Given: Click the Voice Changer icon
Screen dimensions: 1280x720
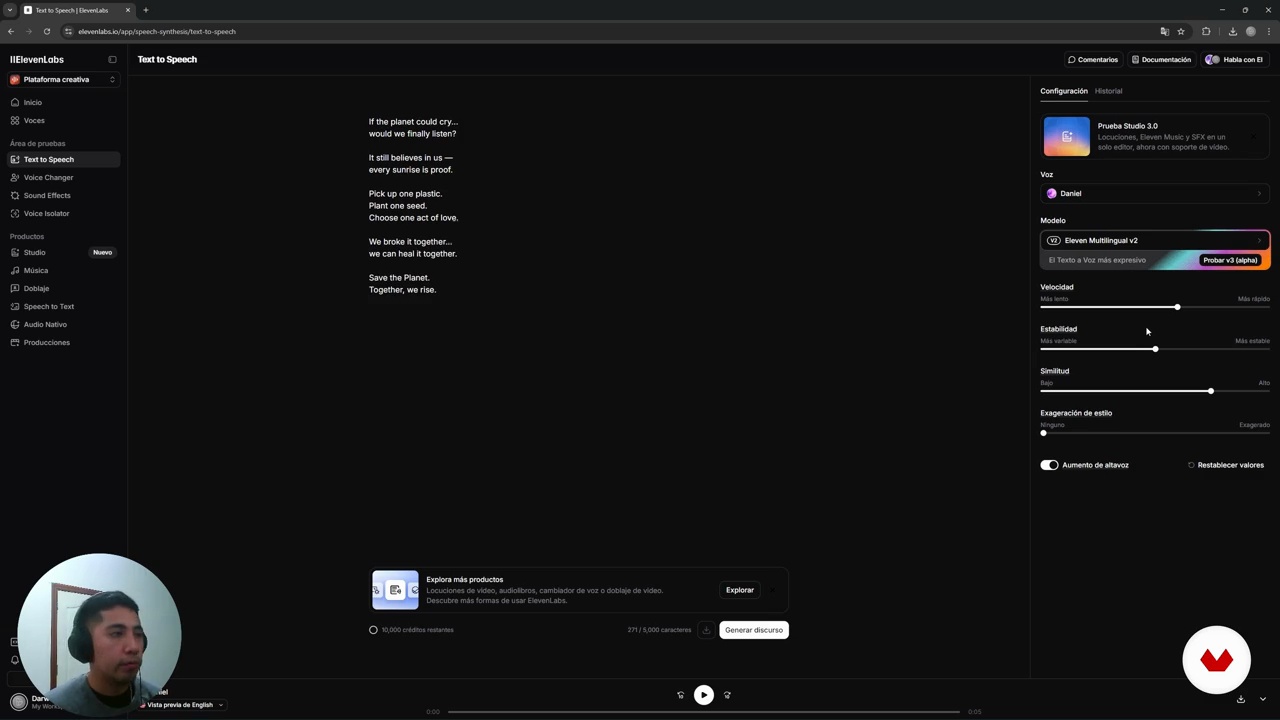Looking at the screenshot, I should 15,177.
